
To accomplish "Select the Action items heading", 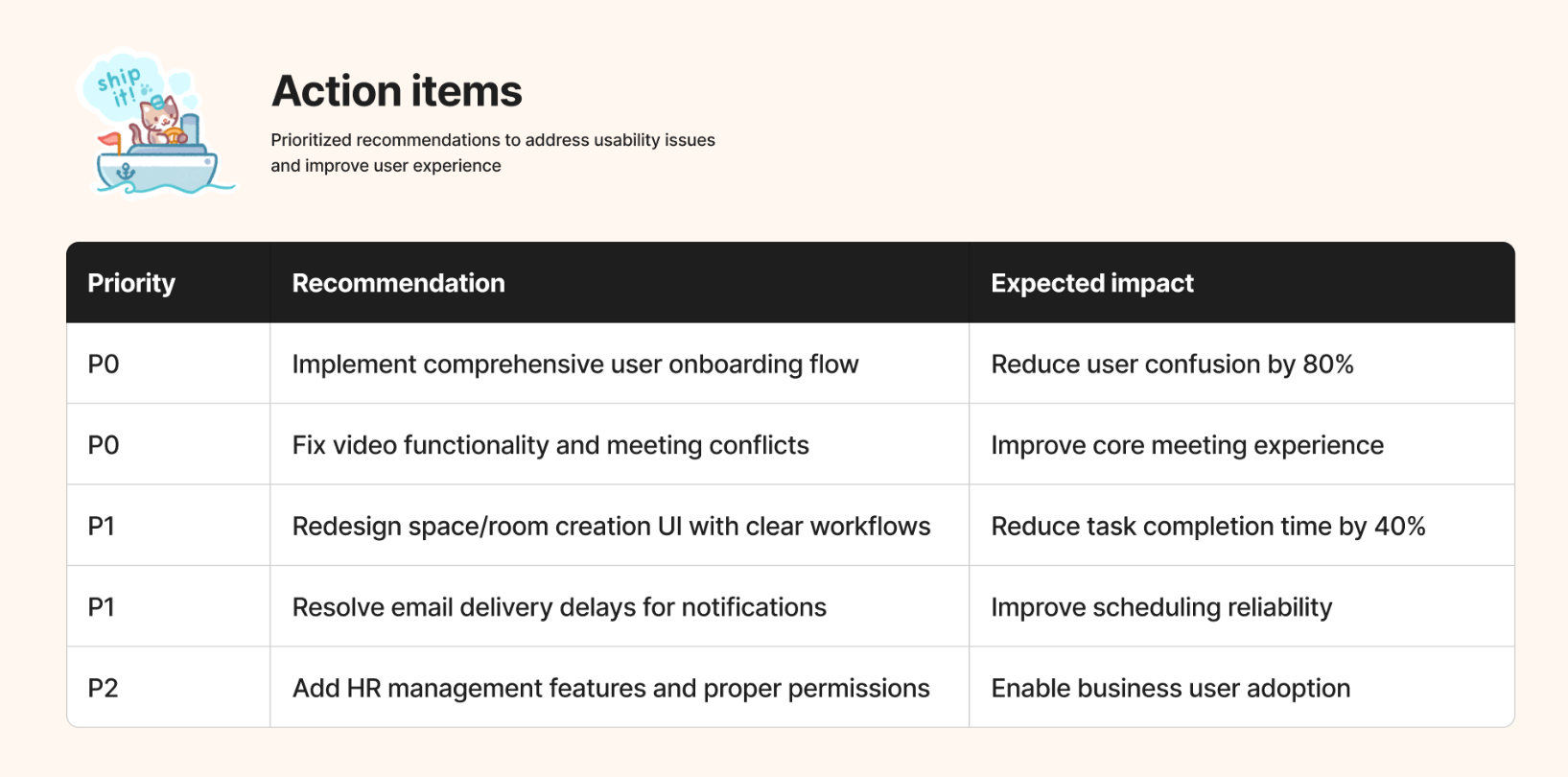I will click(397, 91).
